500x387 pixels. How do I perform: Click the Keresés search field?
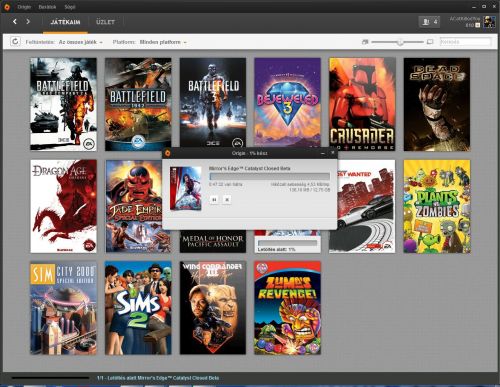coord(465,42)
